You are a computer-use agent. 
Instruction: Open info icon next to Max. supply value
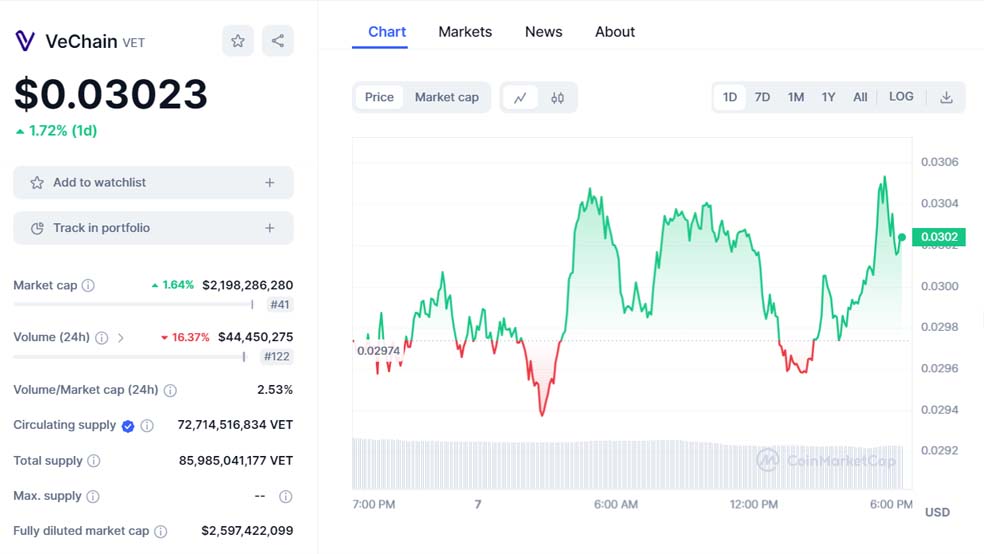click(285, 496)
